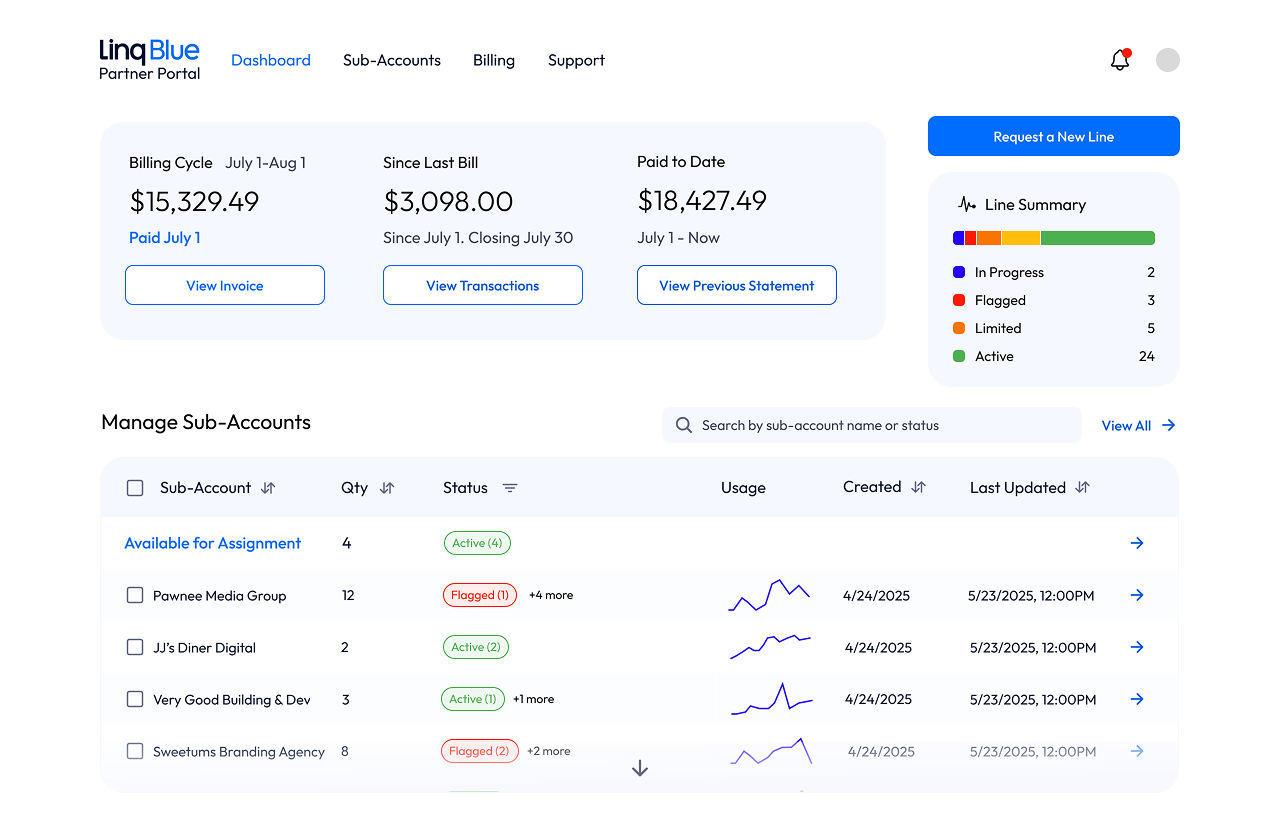
Task: Click the search magnifier icon
Action: [684, 425]
